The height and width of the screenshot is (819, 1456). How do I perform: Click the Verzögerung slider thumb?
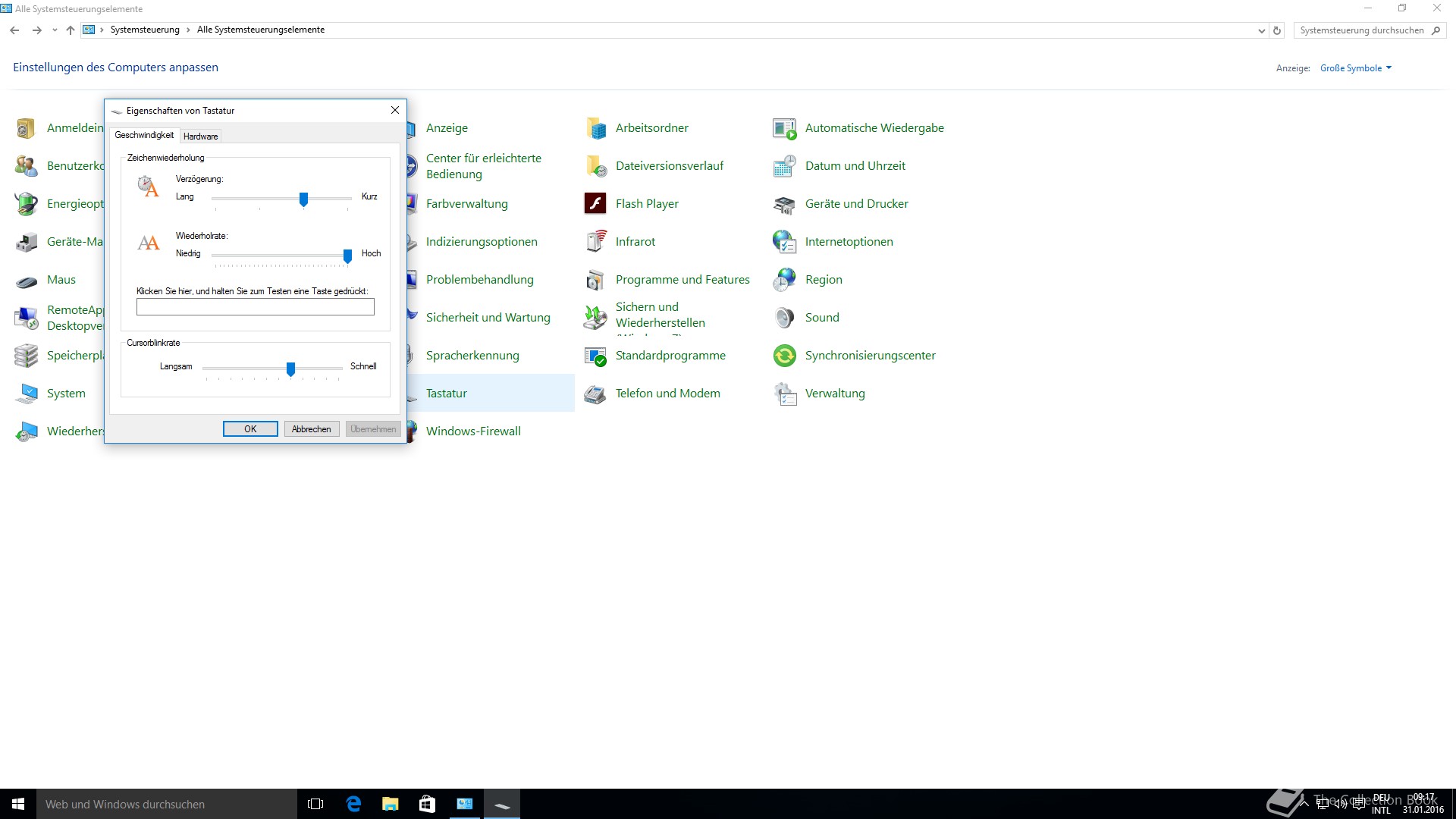coord(303,199)
